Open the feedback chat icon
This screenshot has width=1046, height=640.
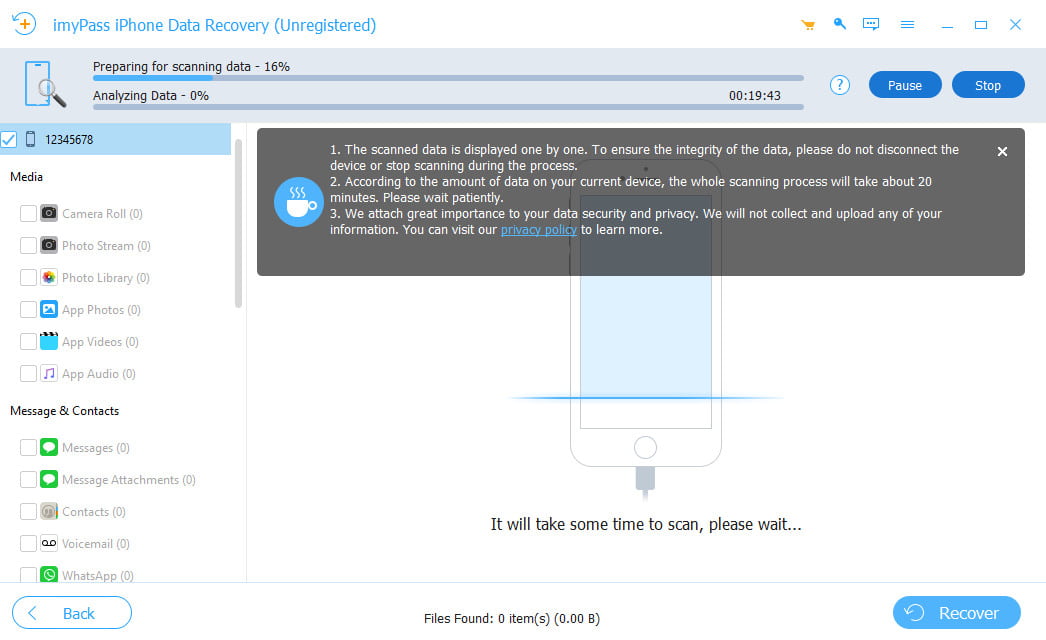click(x=871, y=25)
